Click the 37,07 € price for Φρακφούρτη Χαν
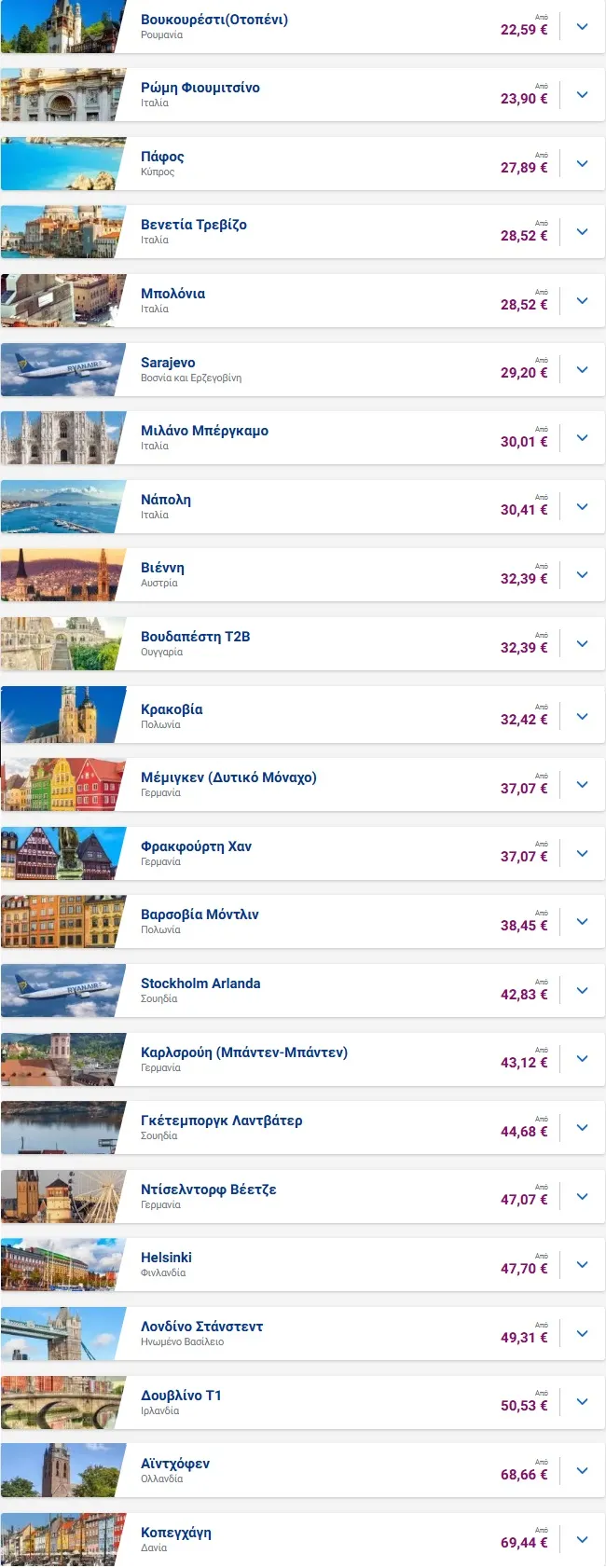606x1568 pixels. [524, 857]
